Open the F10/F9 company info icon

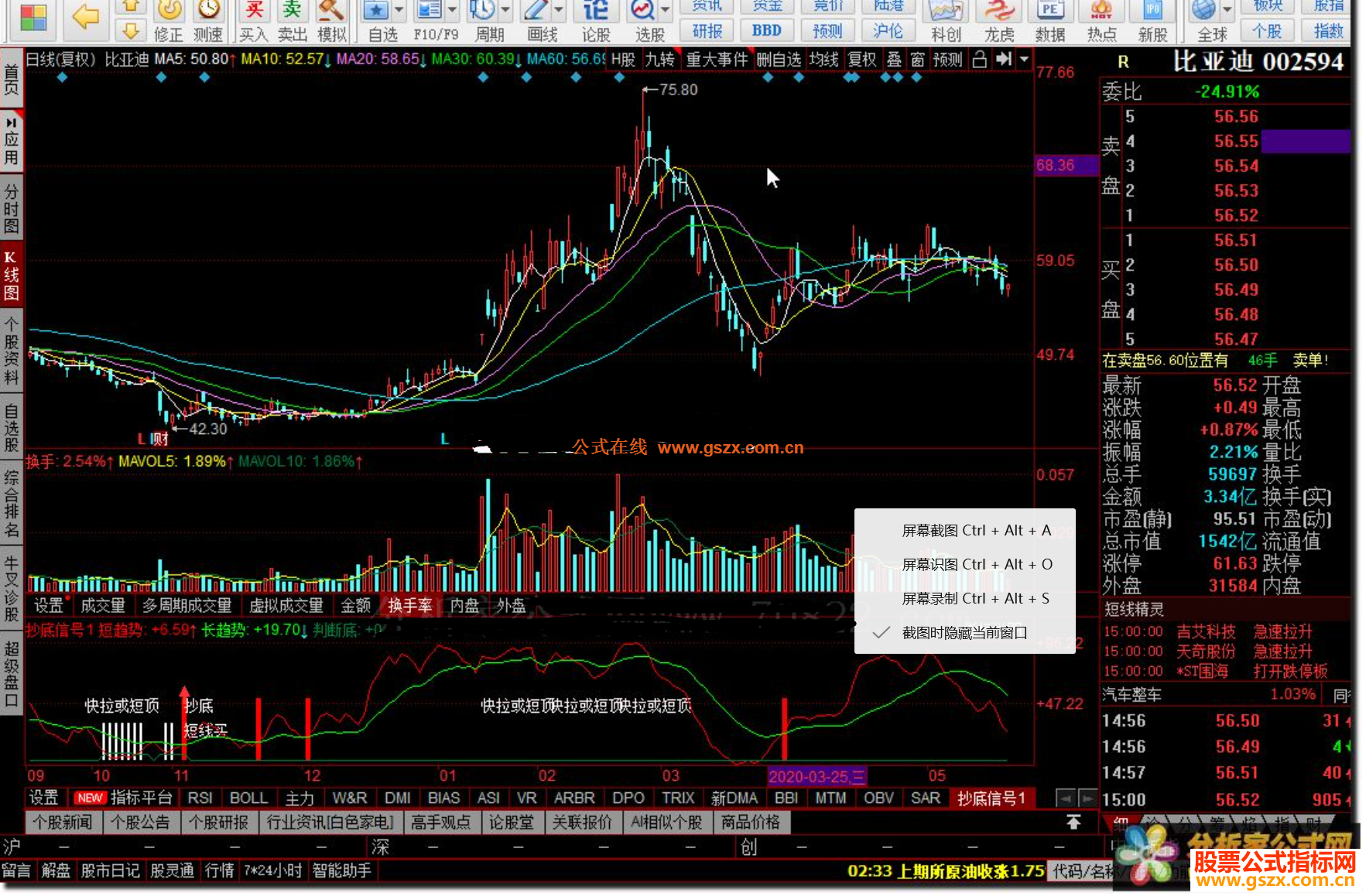pyautogui.click(x=429, y=11)
